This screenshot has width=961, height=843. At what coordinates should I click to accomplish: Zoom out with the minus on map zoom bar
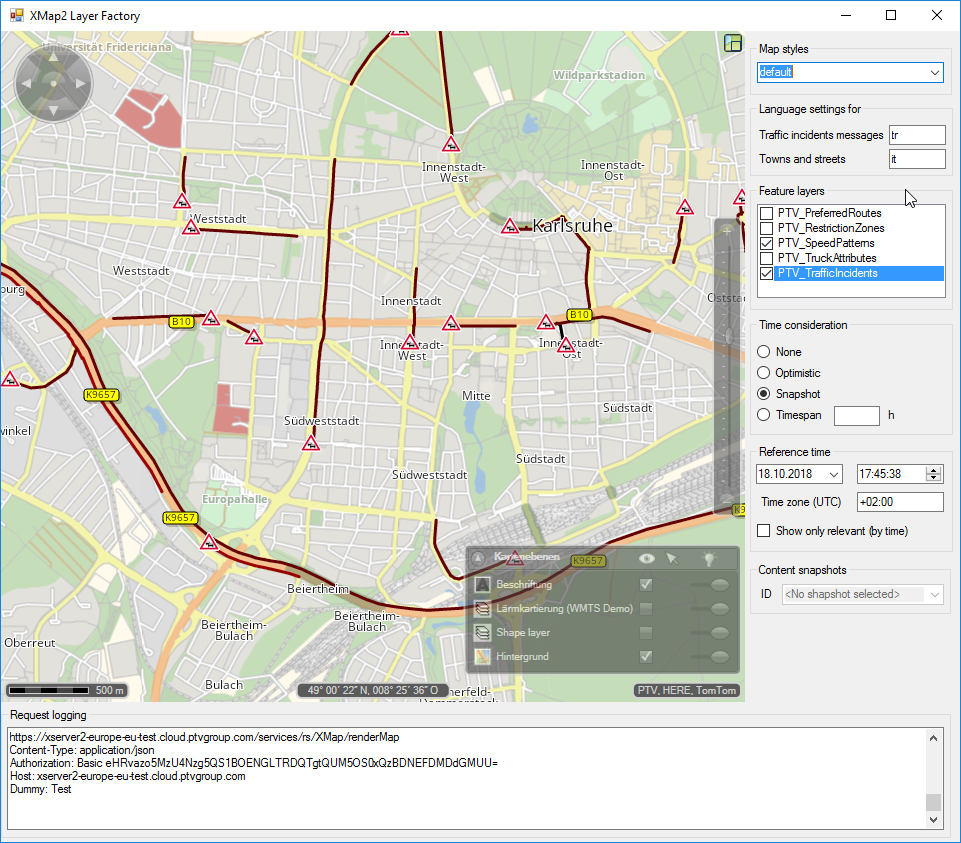727,500
